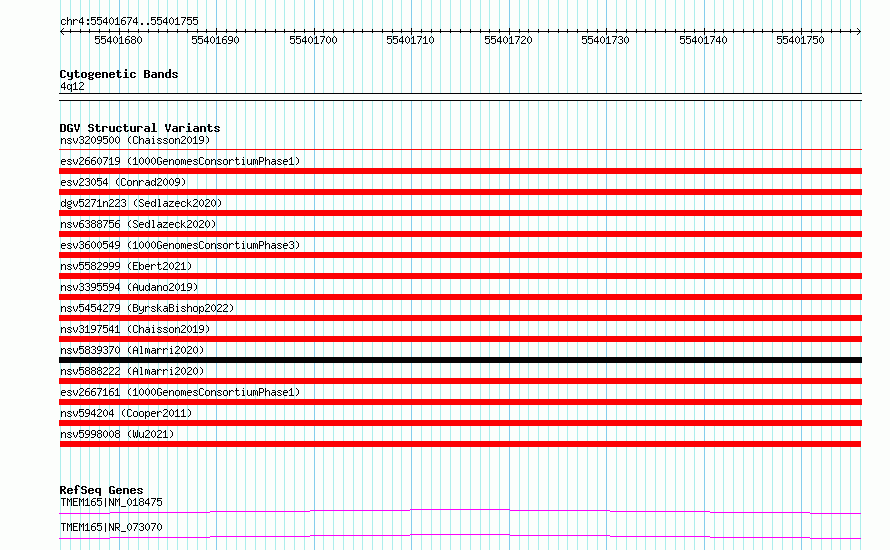Open nsv5888222 (Almarri2020) variant

[x=132, y=371]
